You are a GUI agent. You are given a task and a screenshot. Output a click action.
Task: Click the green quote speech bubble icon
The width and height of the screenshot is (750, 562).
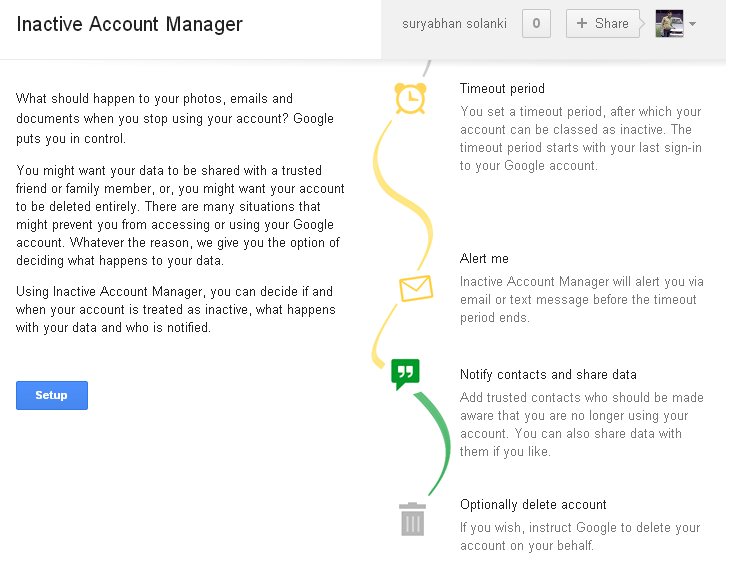405,374
